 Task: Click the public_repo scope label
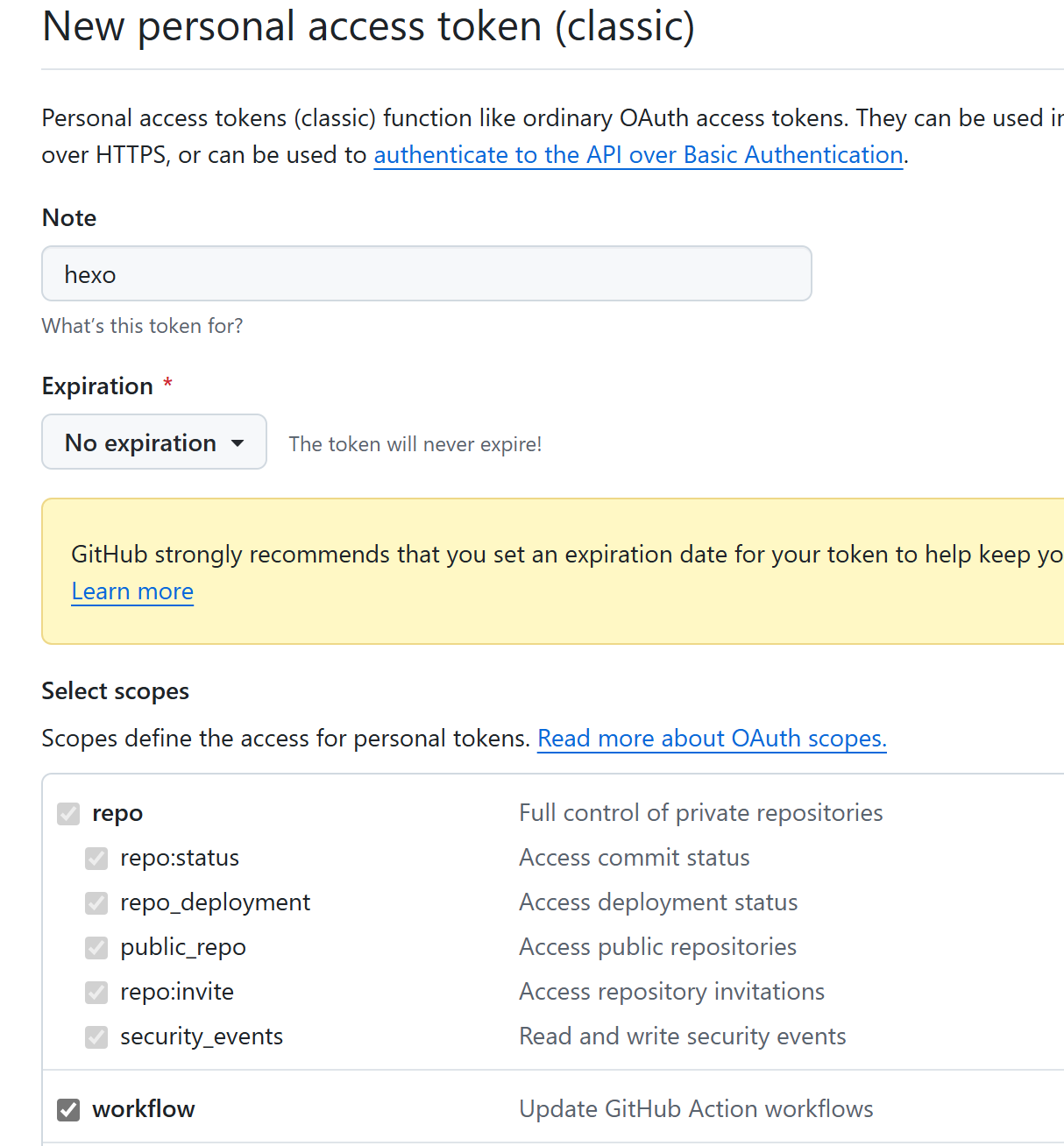pyautogui.click(x=183, y=947)
